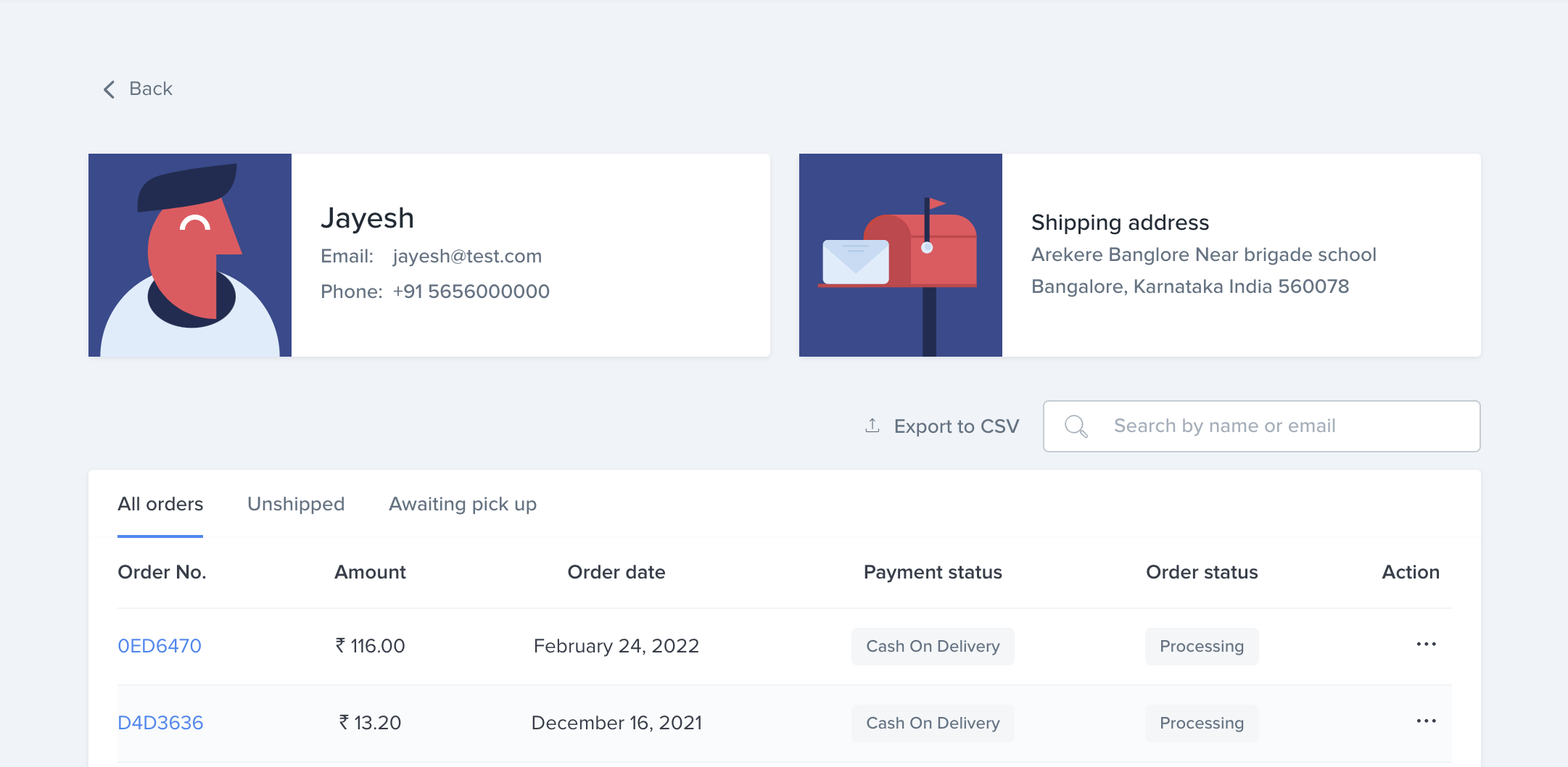The image size is (1568, 767).
Task: Click the back chevron arrow icon
Action: click(x=110, y=89)
